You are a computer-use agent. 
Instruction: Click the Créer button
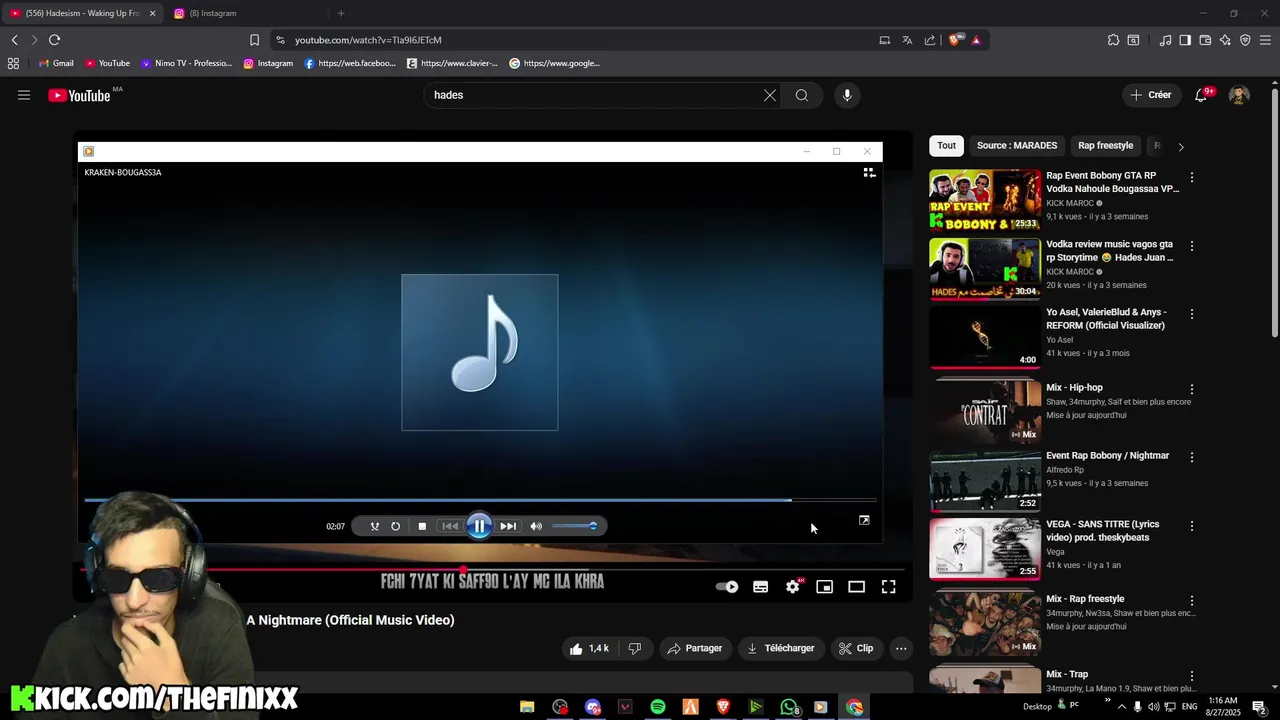[1150, 95]
